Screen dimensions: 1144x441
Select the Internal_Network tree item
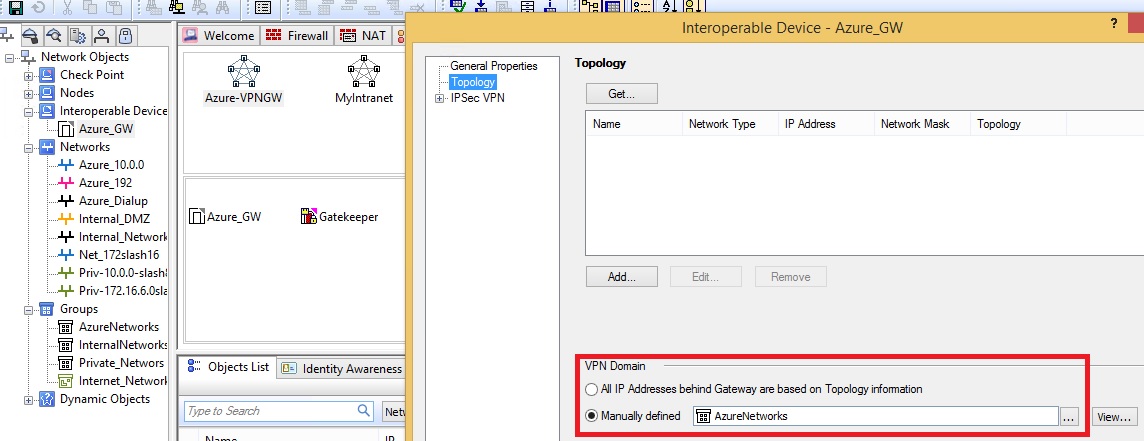(123, 237)
